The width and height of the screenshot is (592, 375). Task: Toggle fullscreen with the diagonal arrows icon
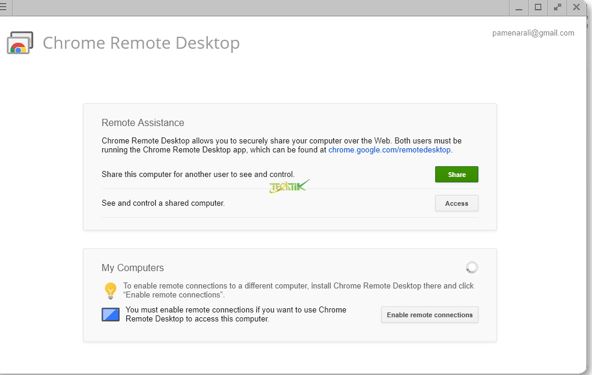click(557, 7)
